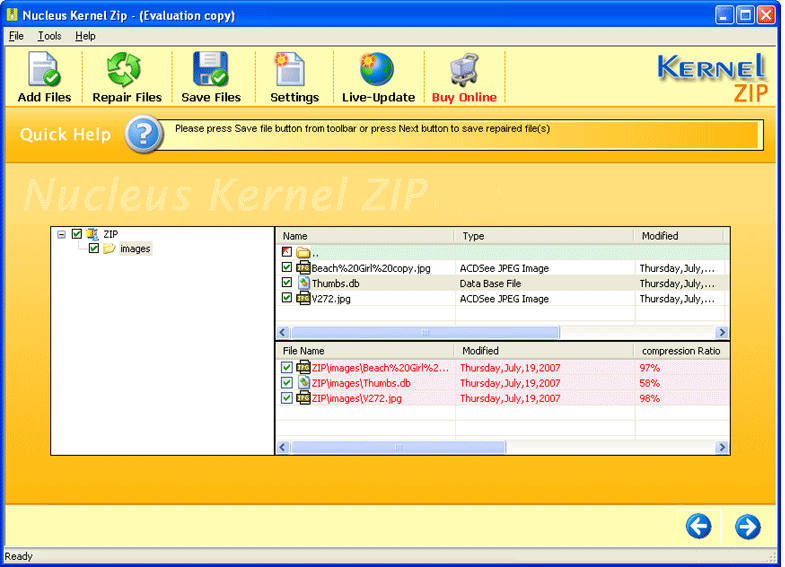The height and width of the screenshot is (567, 785).
Task: Toggle the parent folder (..) checkbox
Action: click(286, 252)
